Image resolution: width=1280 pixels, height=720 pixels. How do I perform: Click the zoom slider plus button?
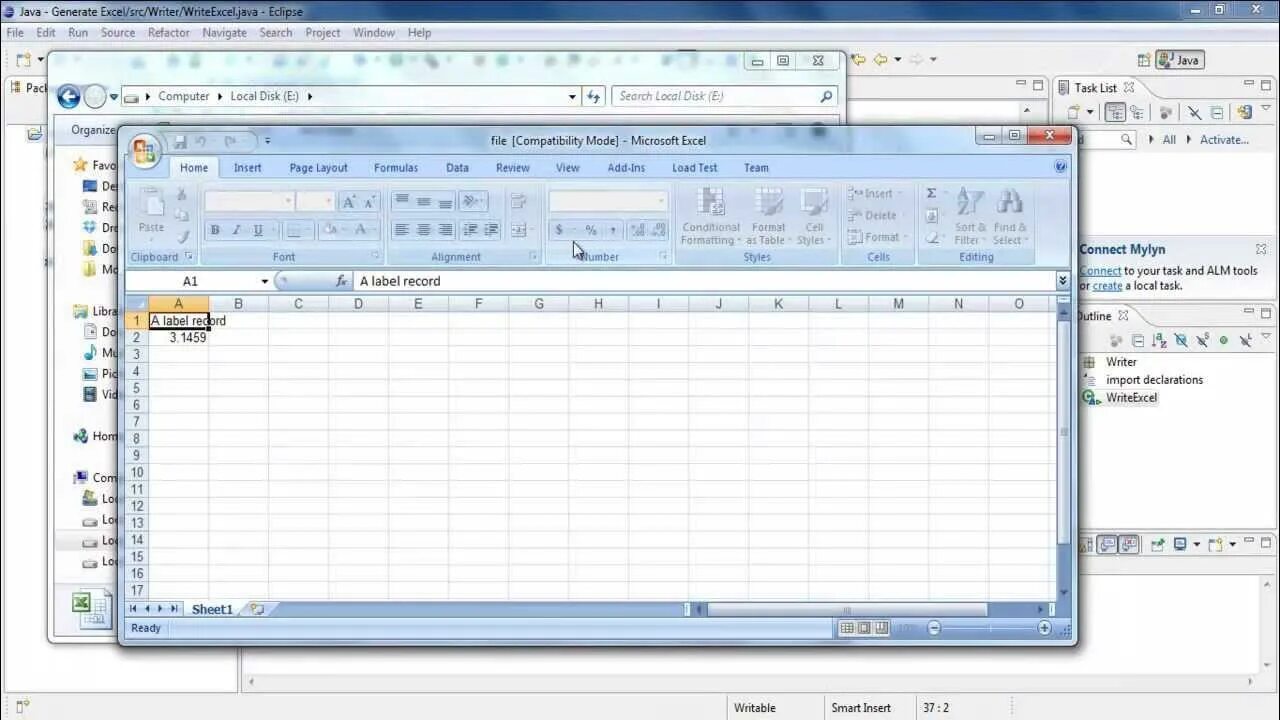(x=1044, y=628)
